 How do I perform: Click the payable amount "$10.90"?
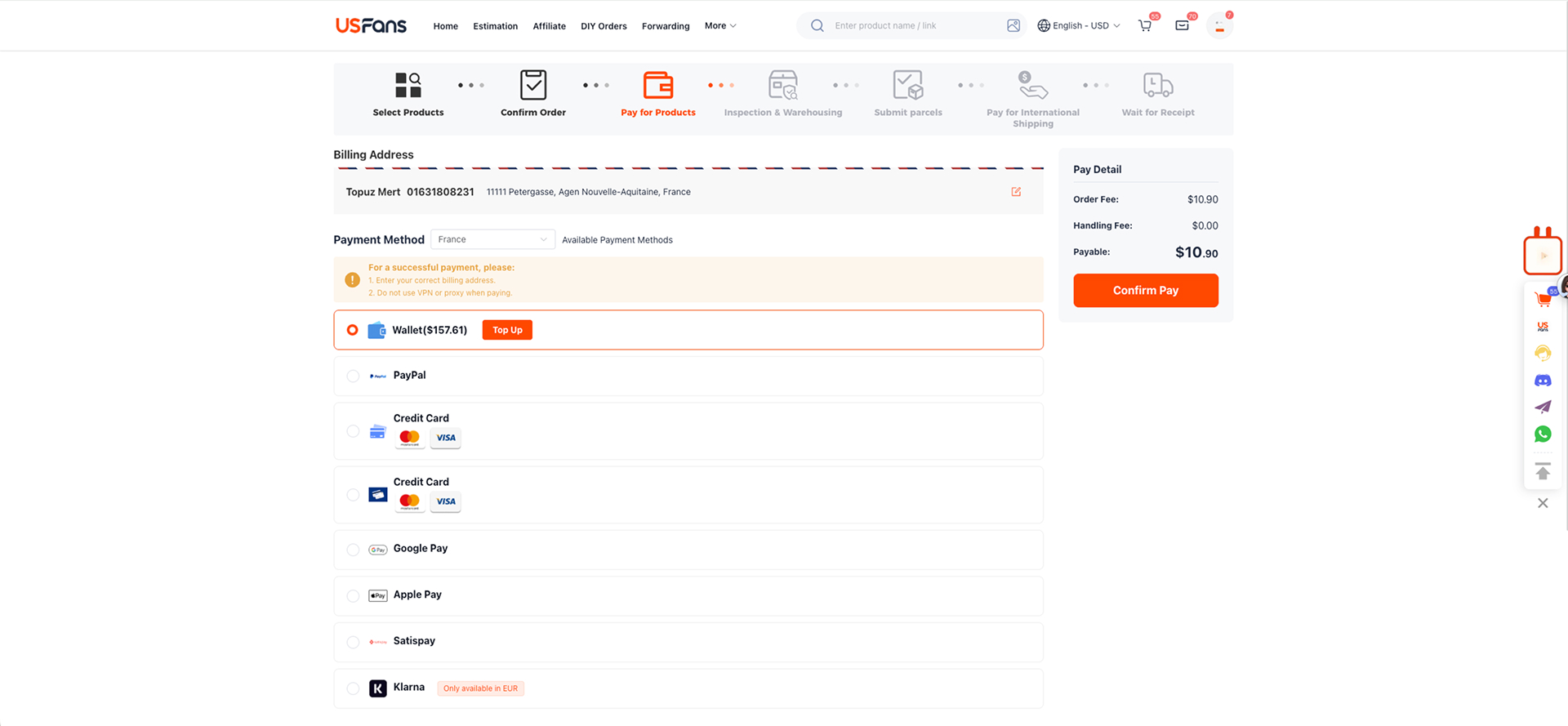(1196, 252)
